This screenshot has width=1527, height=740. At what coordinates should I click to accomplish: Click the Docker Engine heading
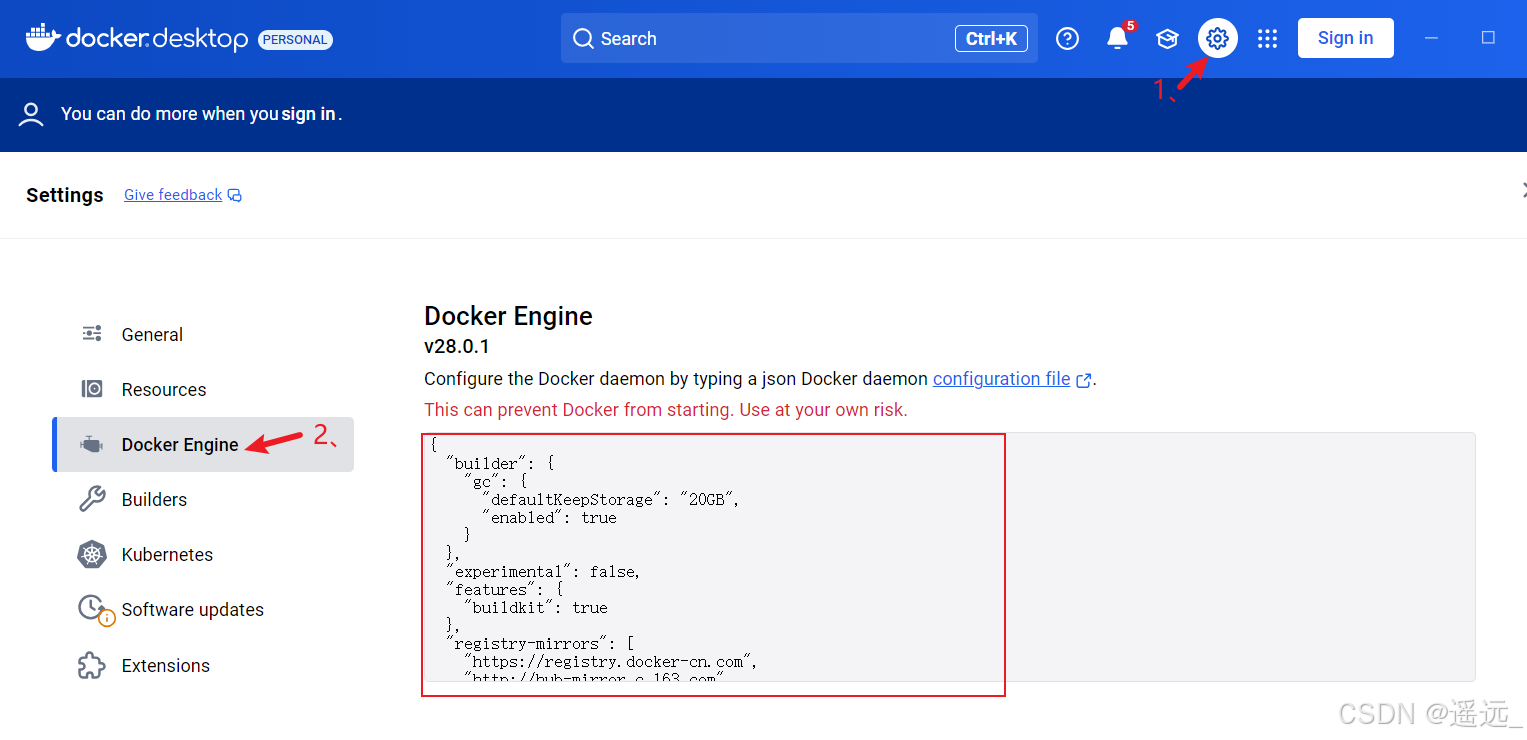tap(508, 316)
